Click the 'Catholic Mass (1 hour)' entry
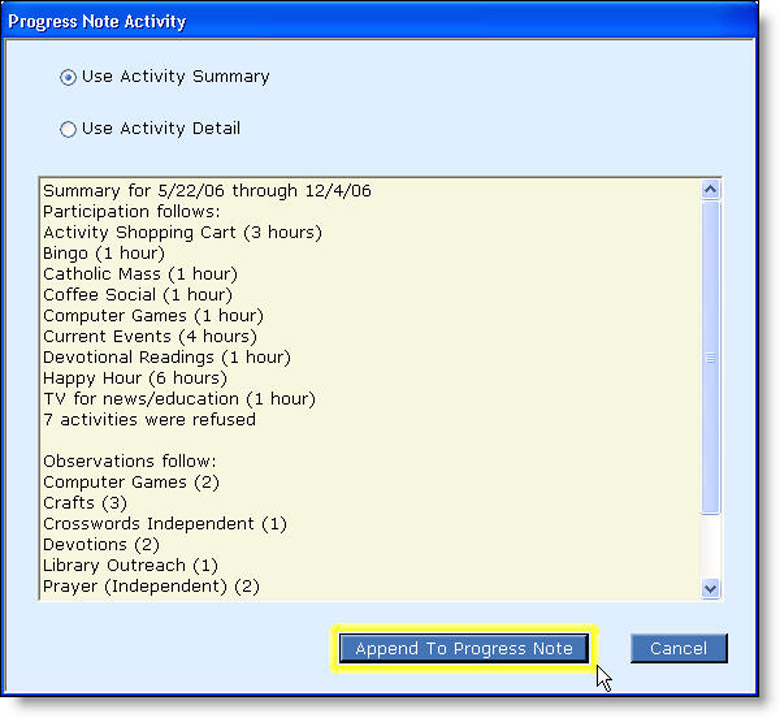The height and width of the screenshot is (718, 780). pos(140,274)
